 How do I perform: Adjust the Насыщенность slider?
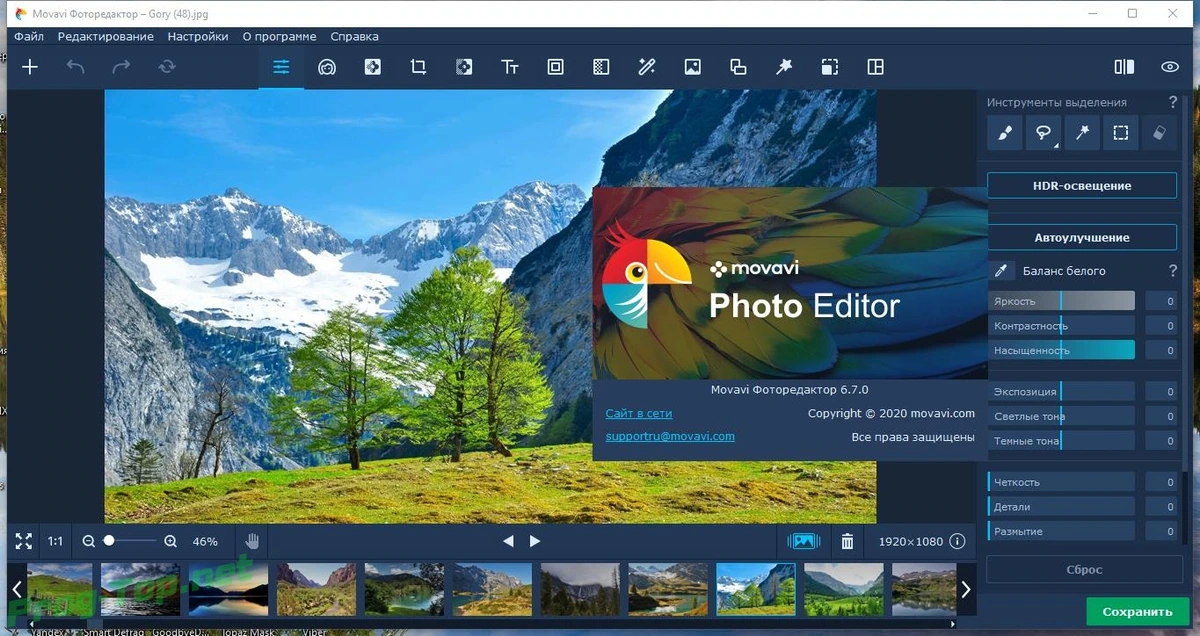click(x=1061, y=350)
